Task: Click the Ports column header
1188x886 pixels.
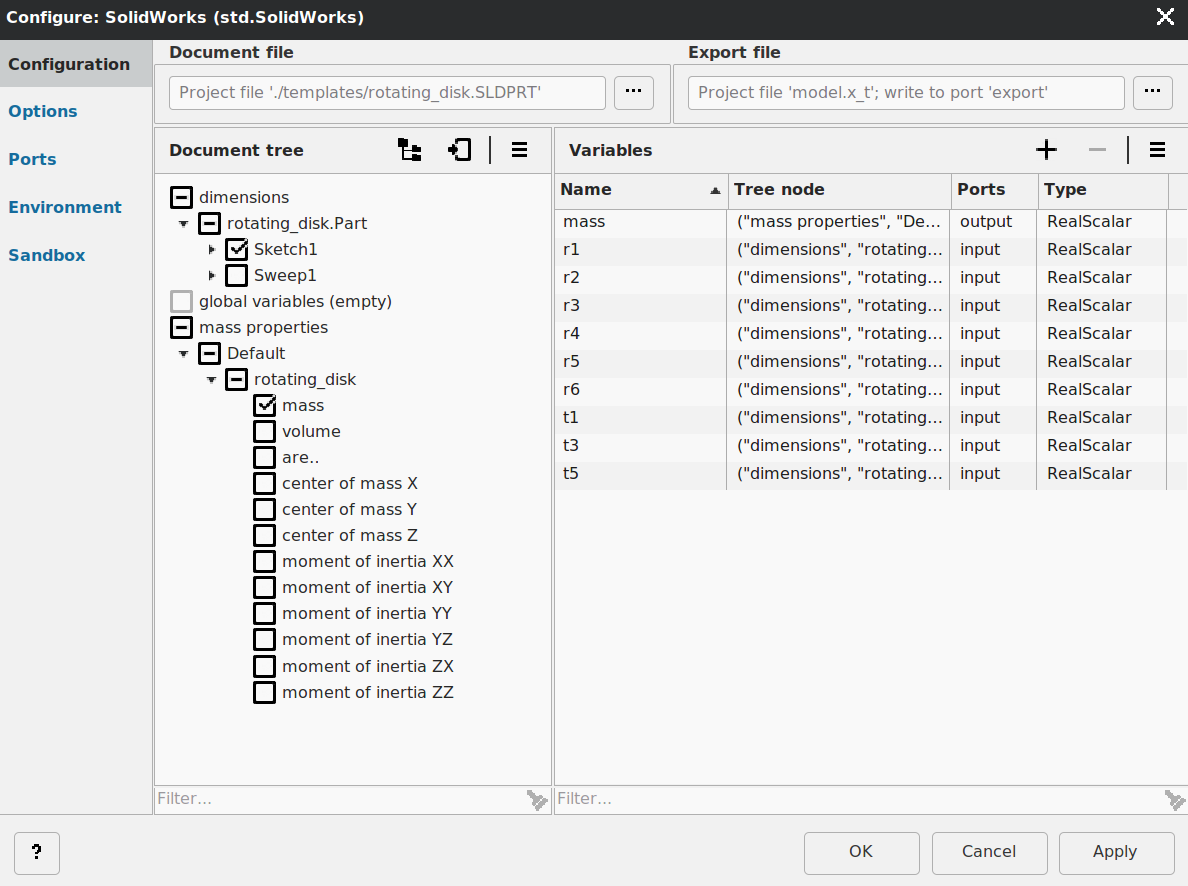Action: [x=994, y=190]
